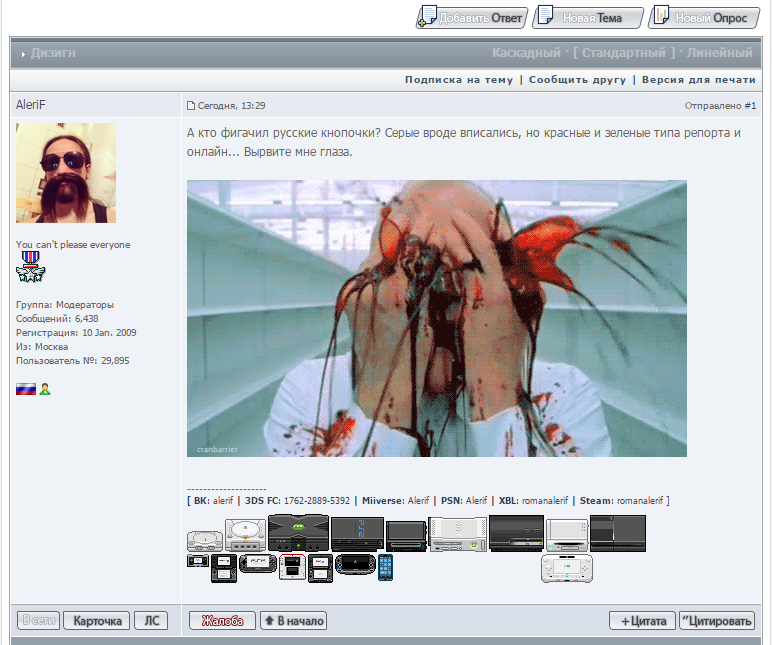772x645 pixels.
Task: Click the +Цитата multiquote button
Action: coord(642,620)
